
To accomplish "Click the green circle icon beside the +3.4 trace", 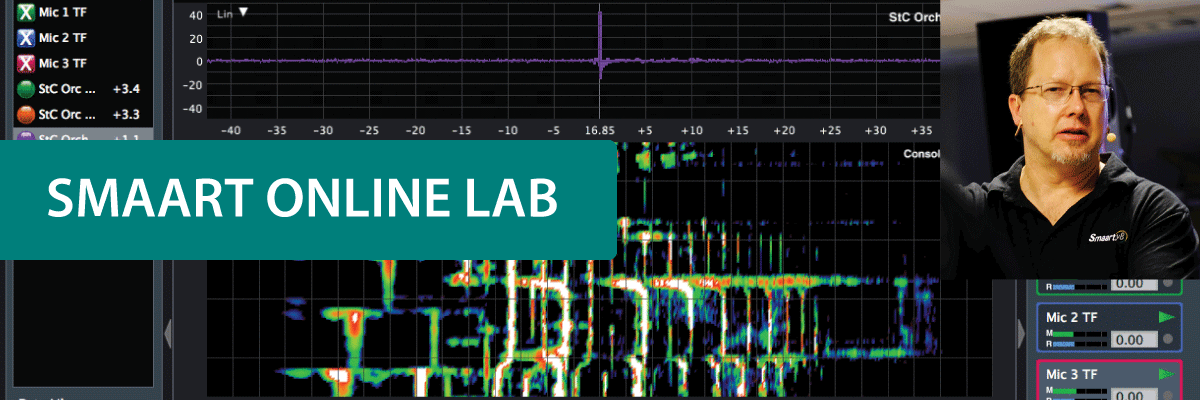I will (26, 89).
